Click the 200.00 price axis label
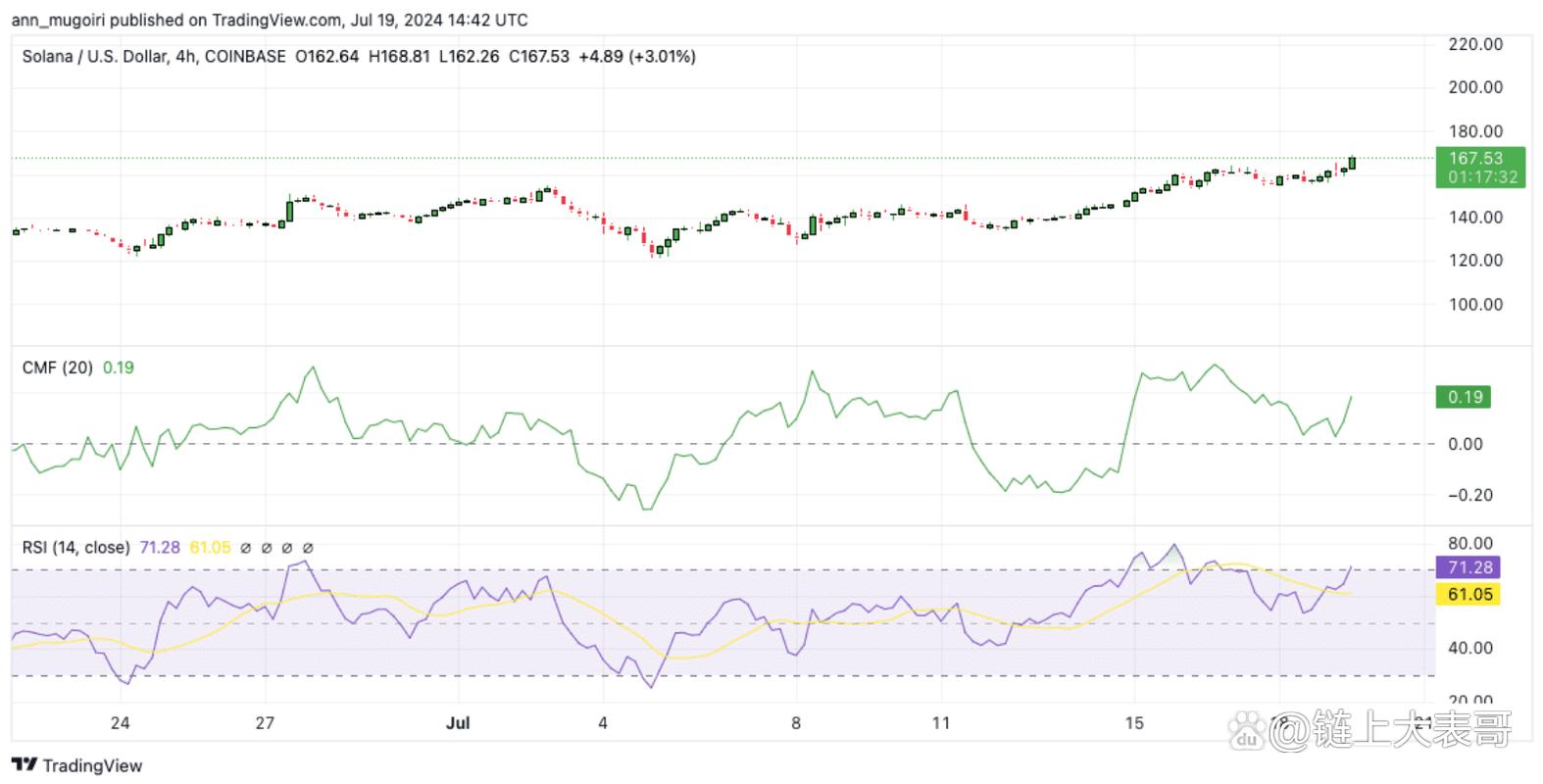The image size is (1543, 784). coord(1475,87)
